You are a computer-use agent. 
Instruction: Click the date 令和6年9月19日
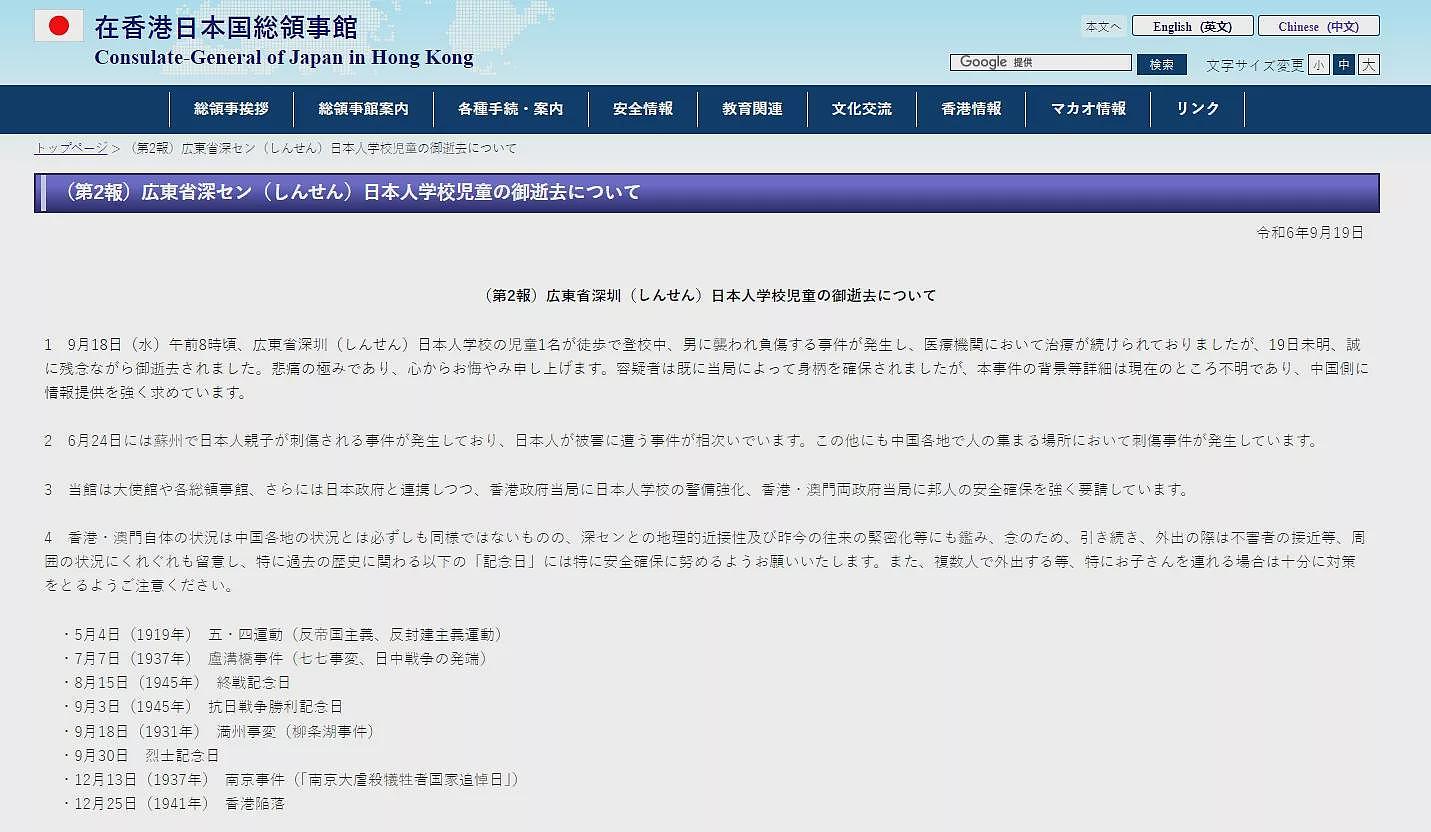(x=1310, y=232)
